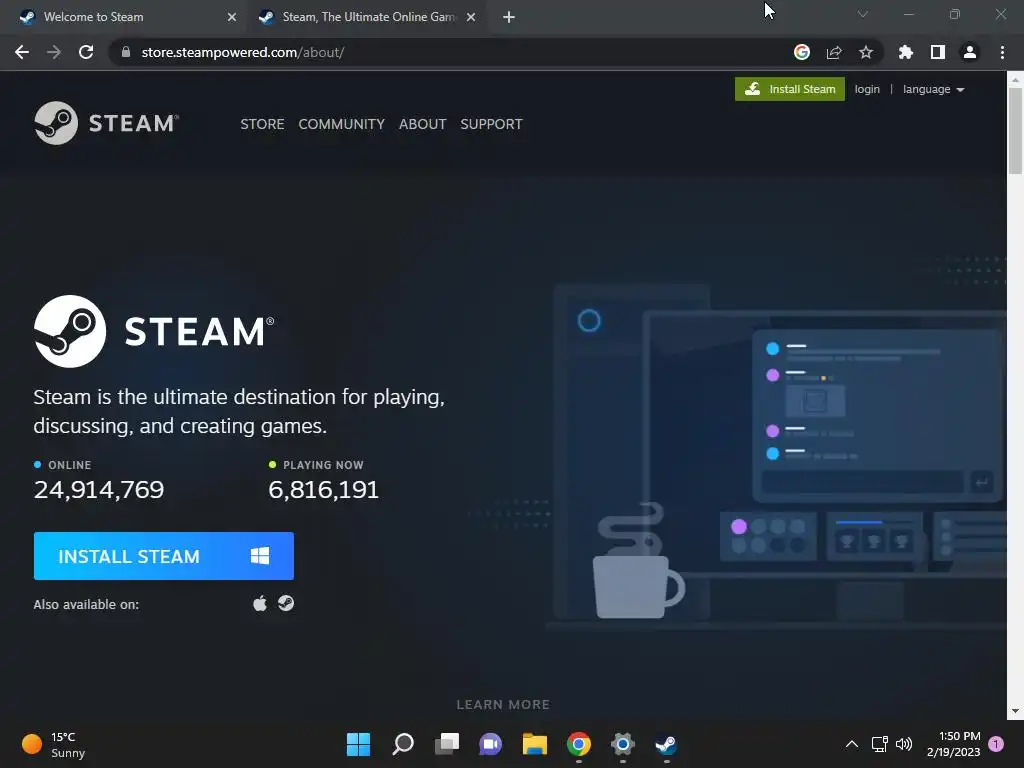View site information via the padlock icon
1024x768 pixels.
[126, 52]
